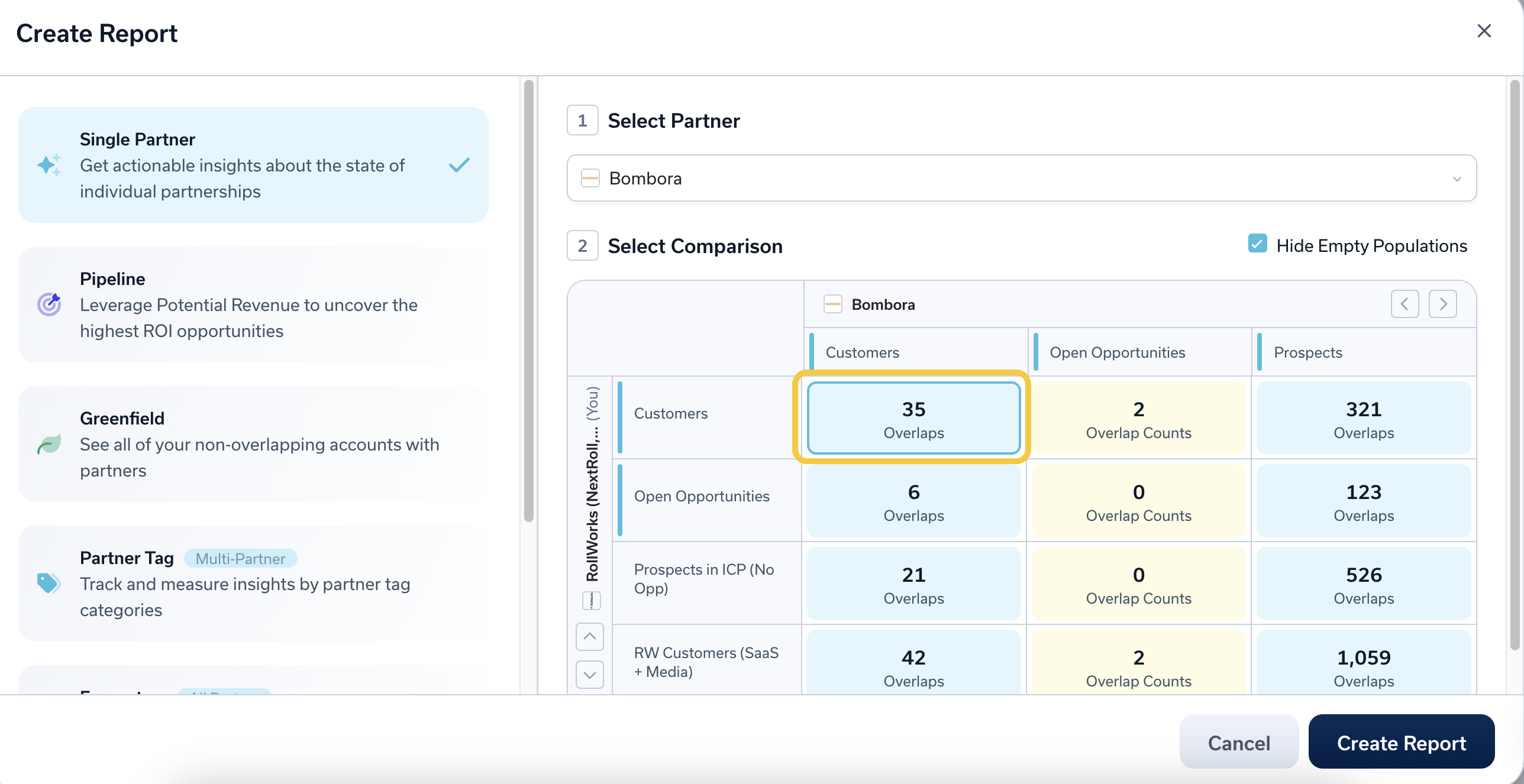The height and width of the screenshot is (784, 1524).
Task: Click the Partner Tag label icon
Action: [x=48, y=583]
